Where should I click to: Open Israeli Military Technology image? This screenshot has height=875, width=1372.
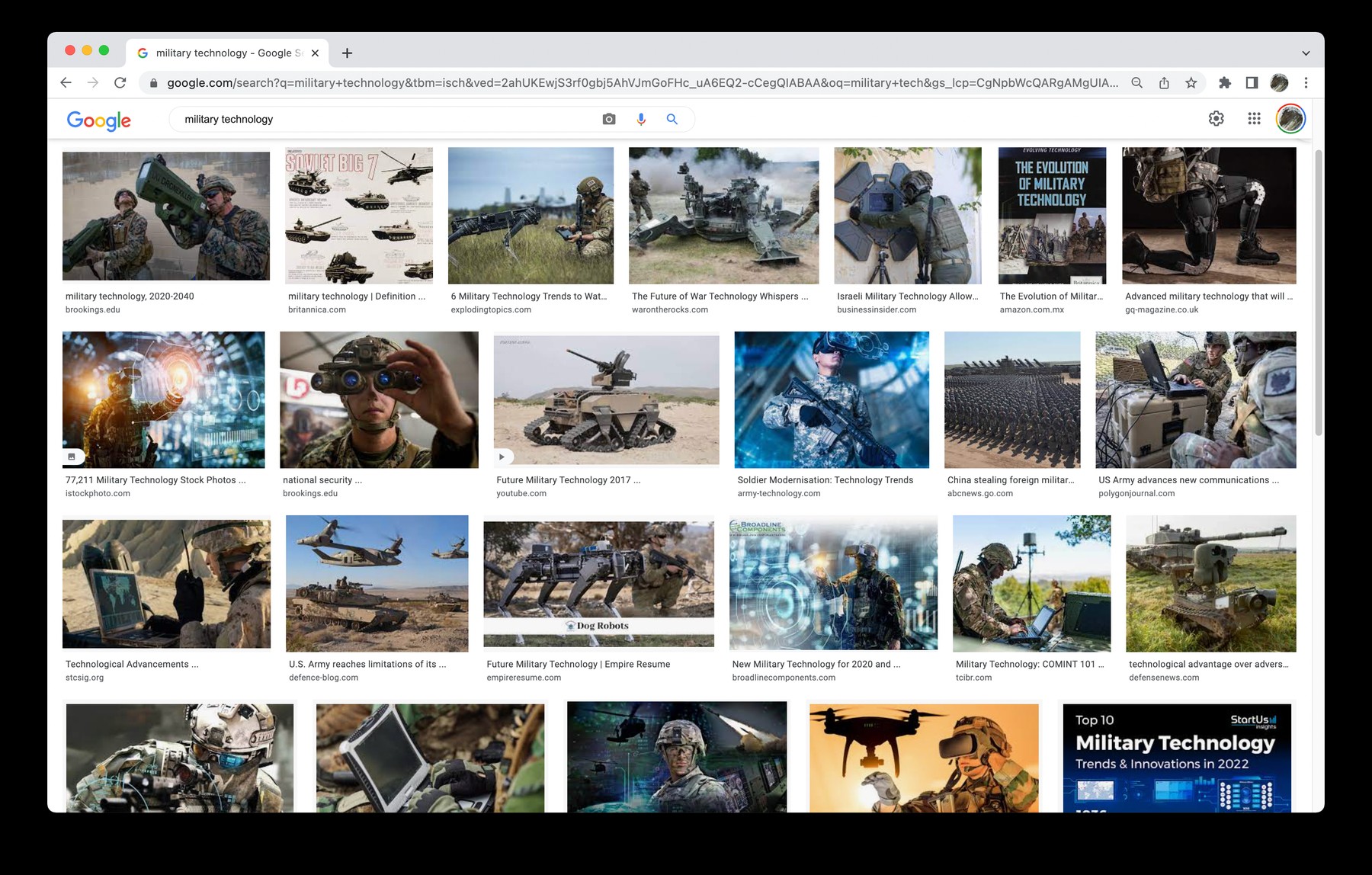(908, 216)
